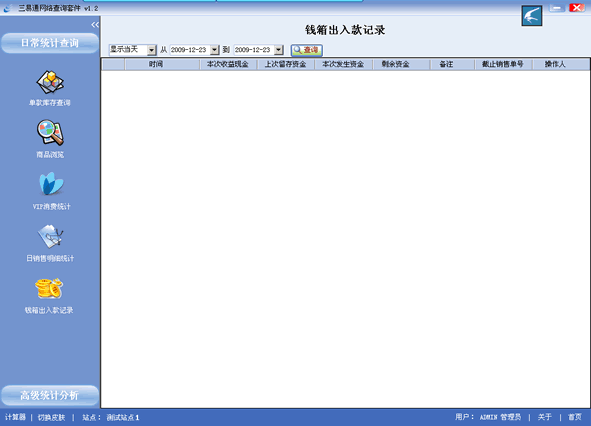The image size is (591, 426).
Task: Open the daily sales detail statistics icon
Action: pos(51,236)
